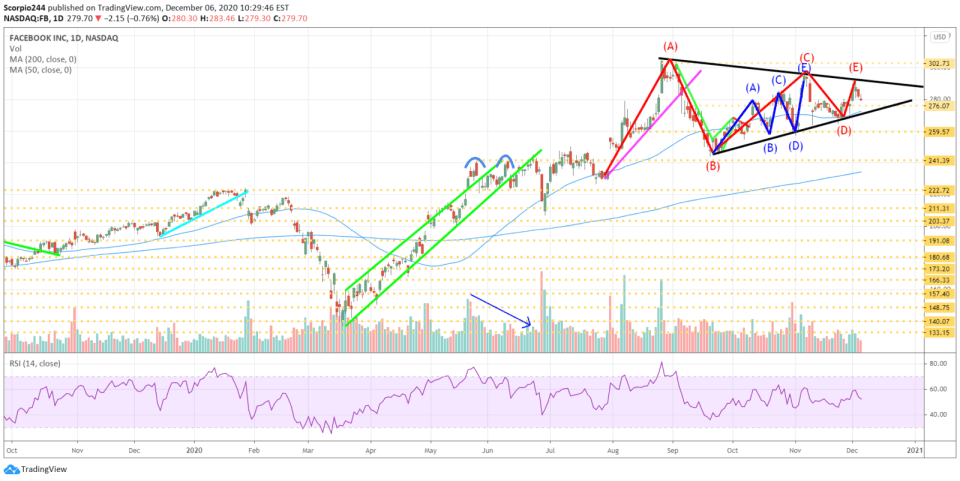Image resolution: width=960 pixels, height=481 pixels.
Task: Select the blue (A) wave label
Action: coord(753,88)
